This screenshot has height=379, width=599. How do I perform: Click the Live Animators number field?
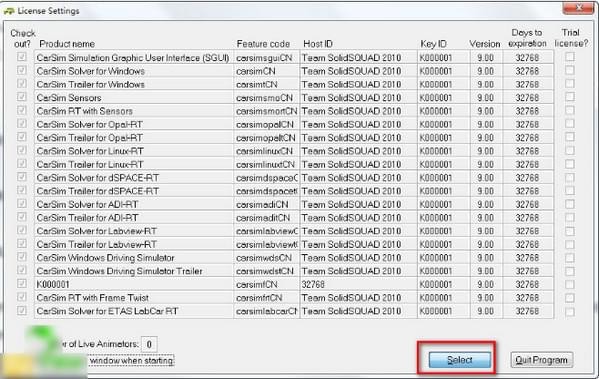pos(149,344)
